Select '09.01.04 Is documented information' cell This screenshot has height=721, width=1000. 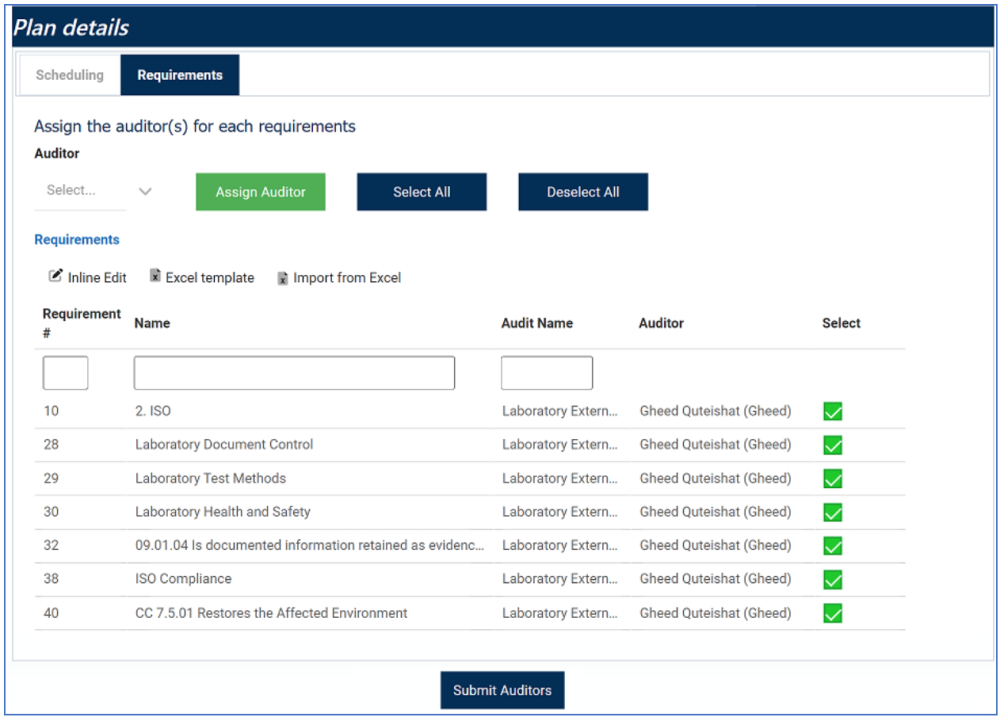[x=309, y=546]
